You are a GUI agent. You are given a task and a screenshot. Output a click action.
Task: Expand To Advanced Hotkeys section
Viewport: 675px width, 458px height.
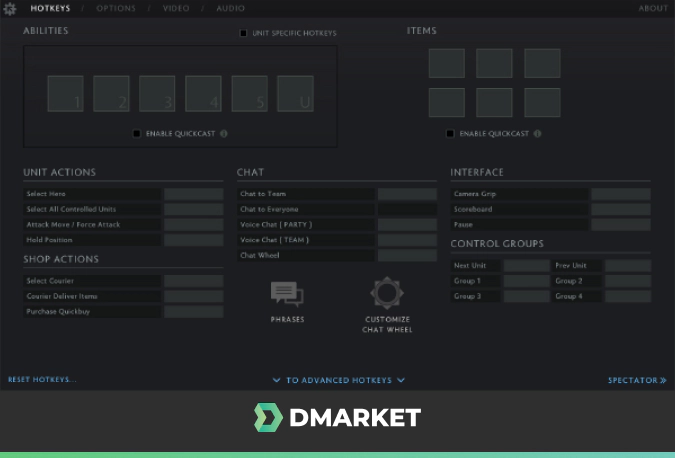[339, 380]
